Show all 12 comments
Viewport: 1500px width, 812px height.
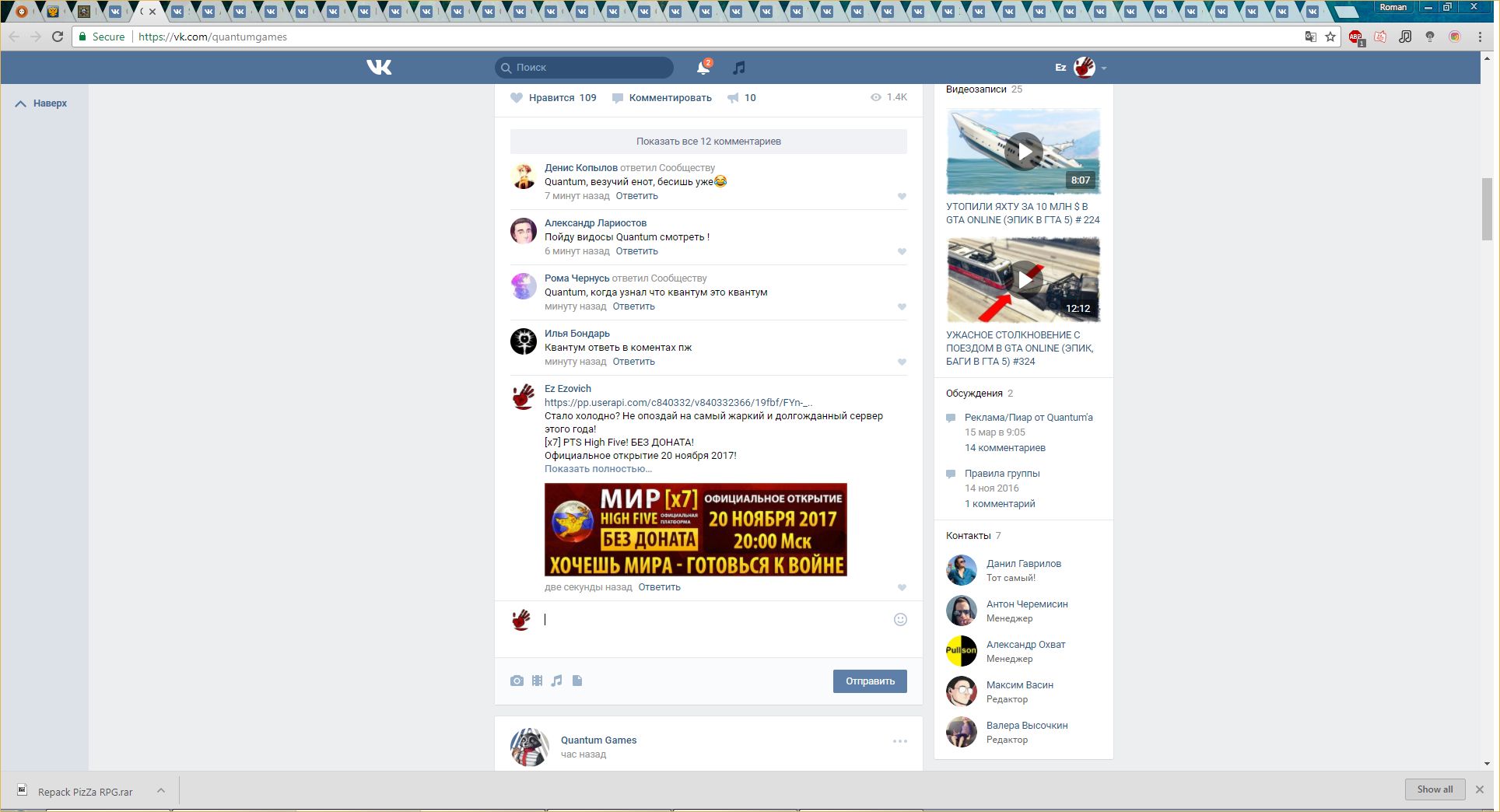[709, 142]
